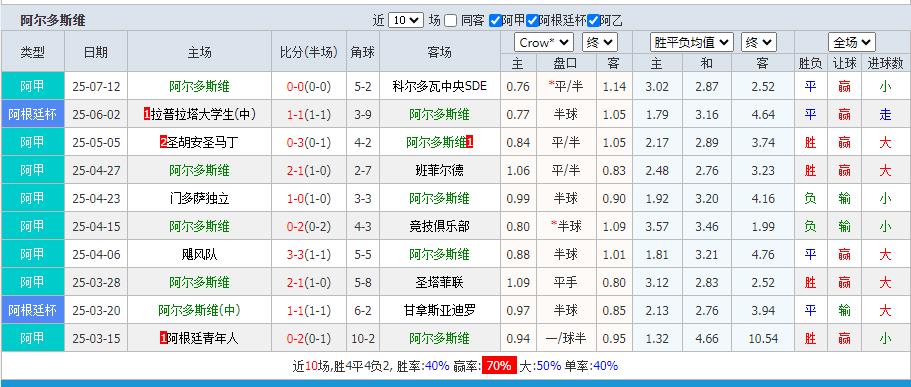Open team 班菲尔德

pyautogui.click(x=439, y=170)
